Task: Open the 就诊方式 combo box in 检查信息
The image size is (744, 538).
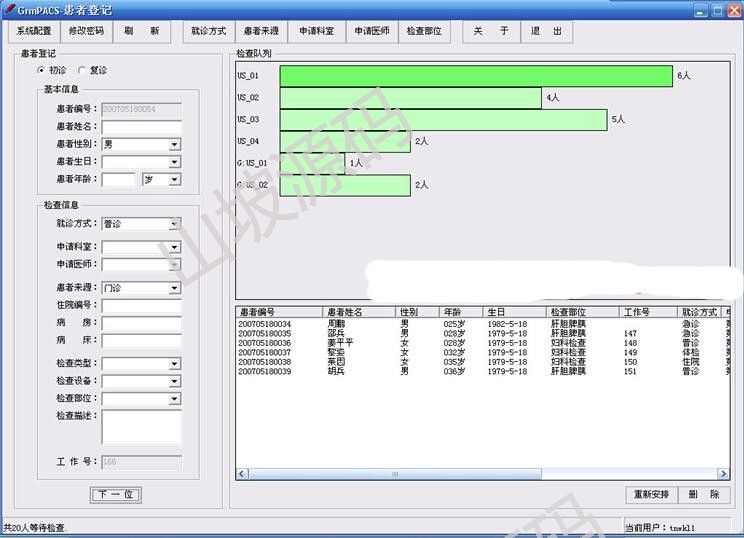Action: 174,224
